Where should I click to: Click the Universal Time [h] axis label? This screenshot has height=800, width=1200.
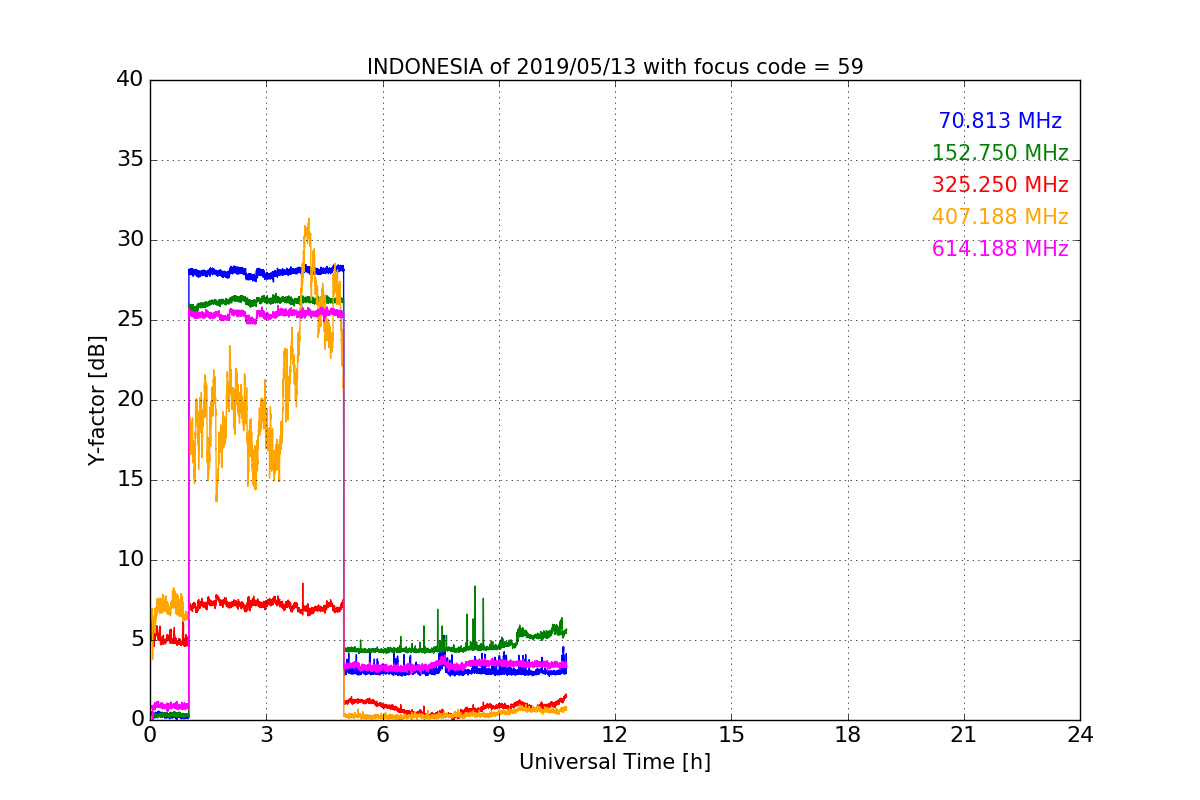pos(614,762)
